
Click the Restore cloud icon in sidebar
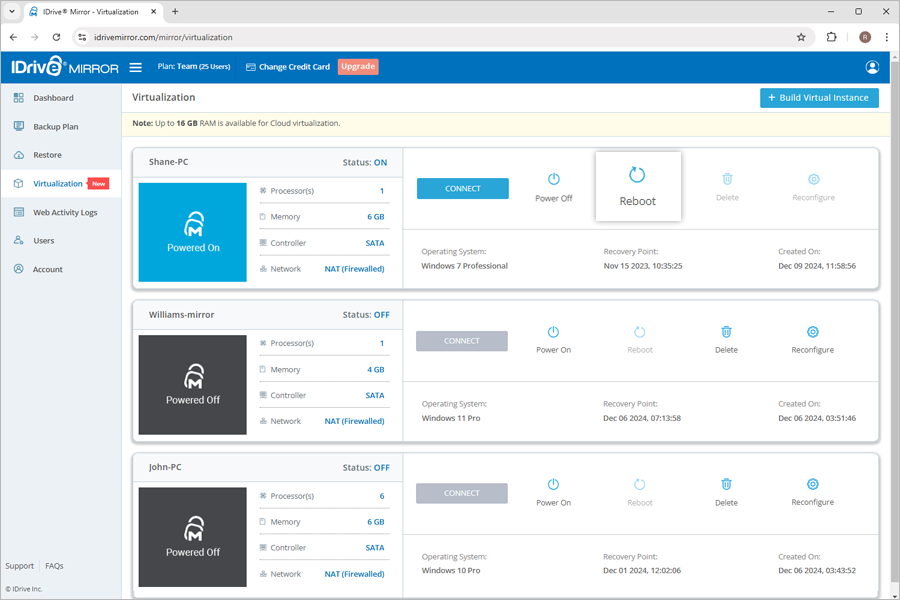[19, 155]
